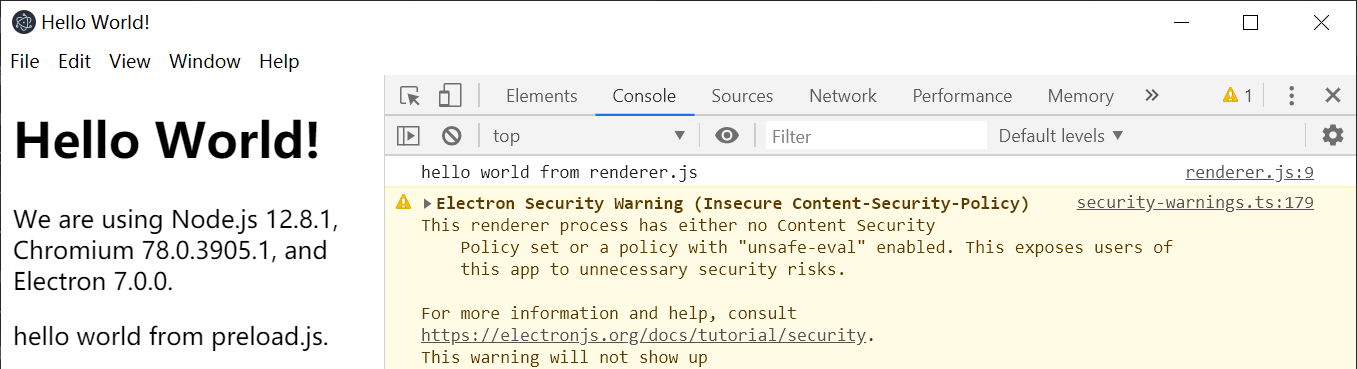Switch to the Network tab

[x=843, y=96]
